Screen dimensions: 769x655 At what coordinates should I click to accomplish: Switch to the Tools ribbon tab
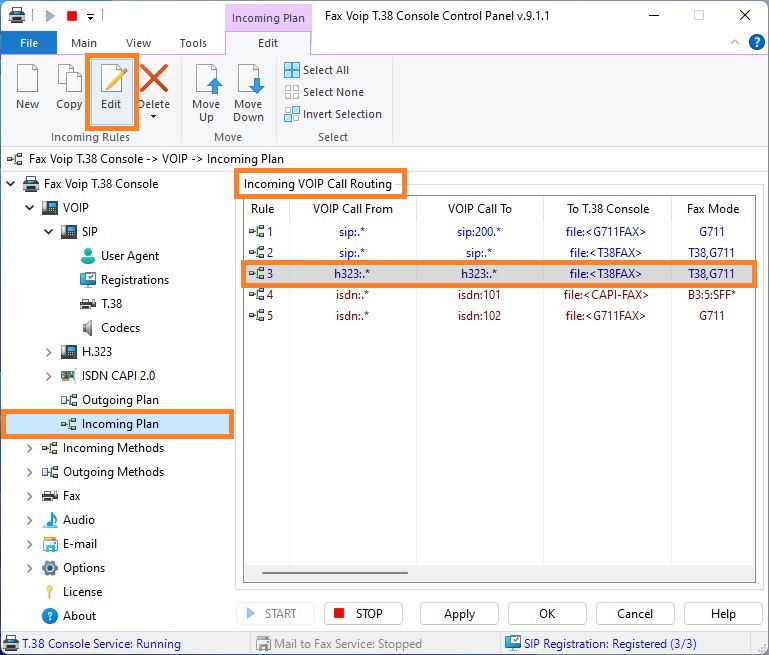(x=193, y=43)
